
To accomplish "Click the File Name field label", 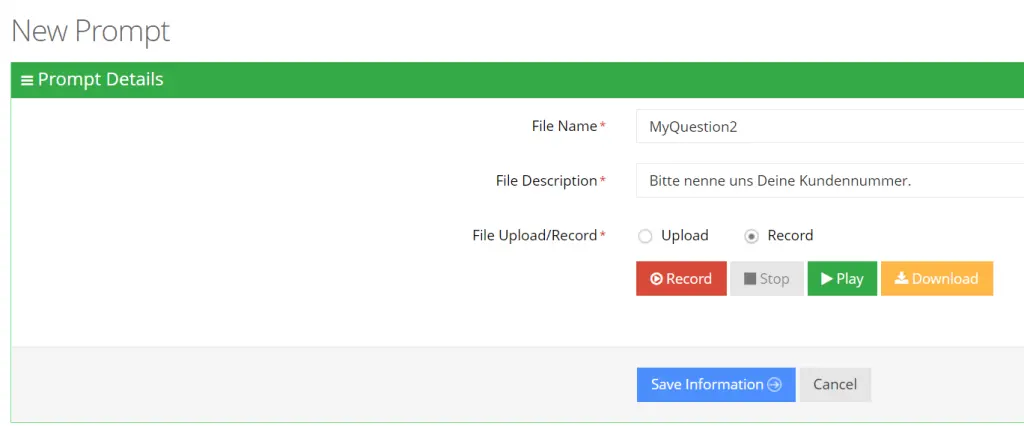I will 564,126.
